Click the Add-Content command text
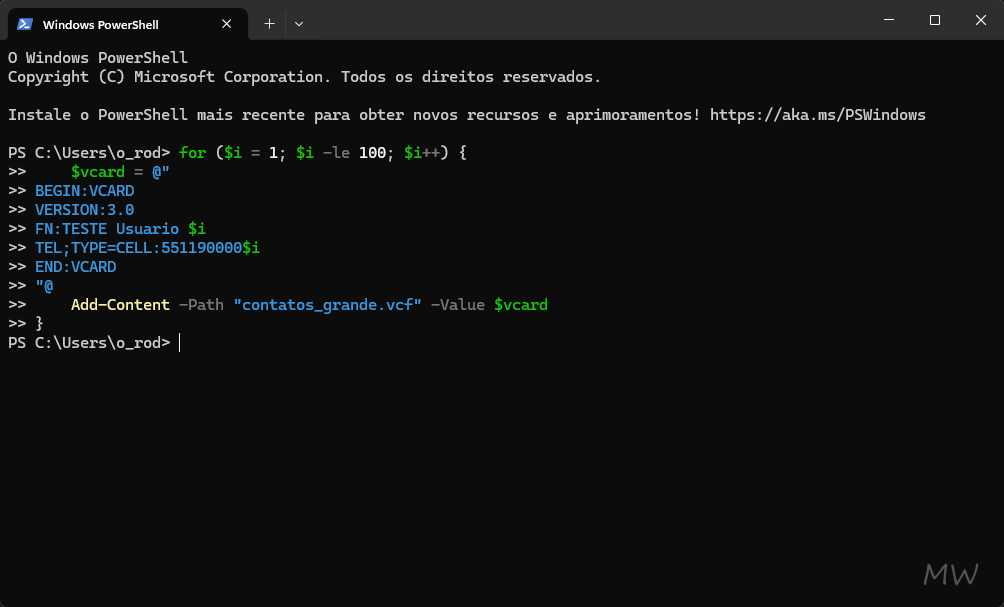This screenshot has width=1004, height=607. 120,305
